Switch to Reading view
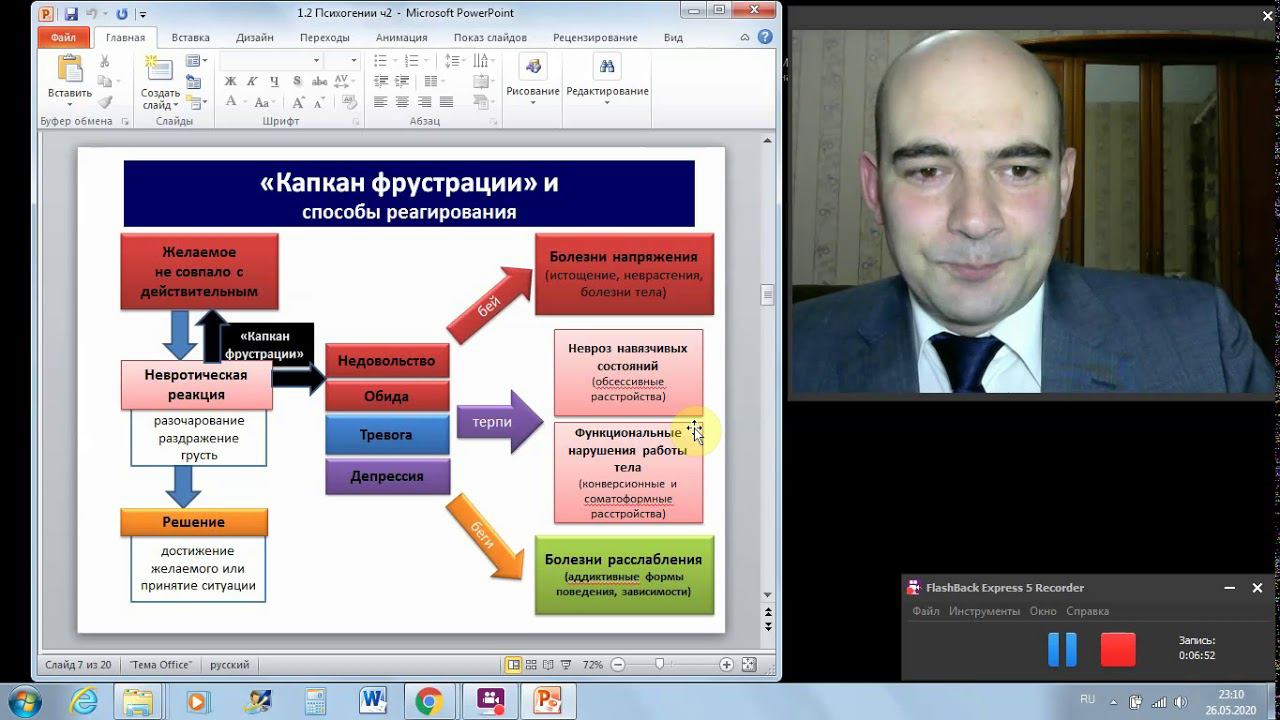The width and height of the screenshot is (1280, 720). tap(549, 664)
